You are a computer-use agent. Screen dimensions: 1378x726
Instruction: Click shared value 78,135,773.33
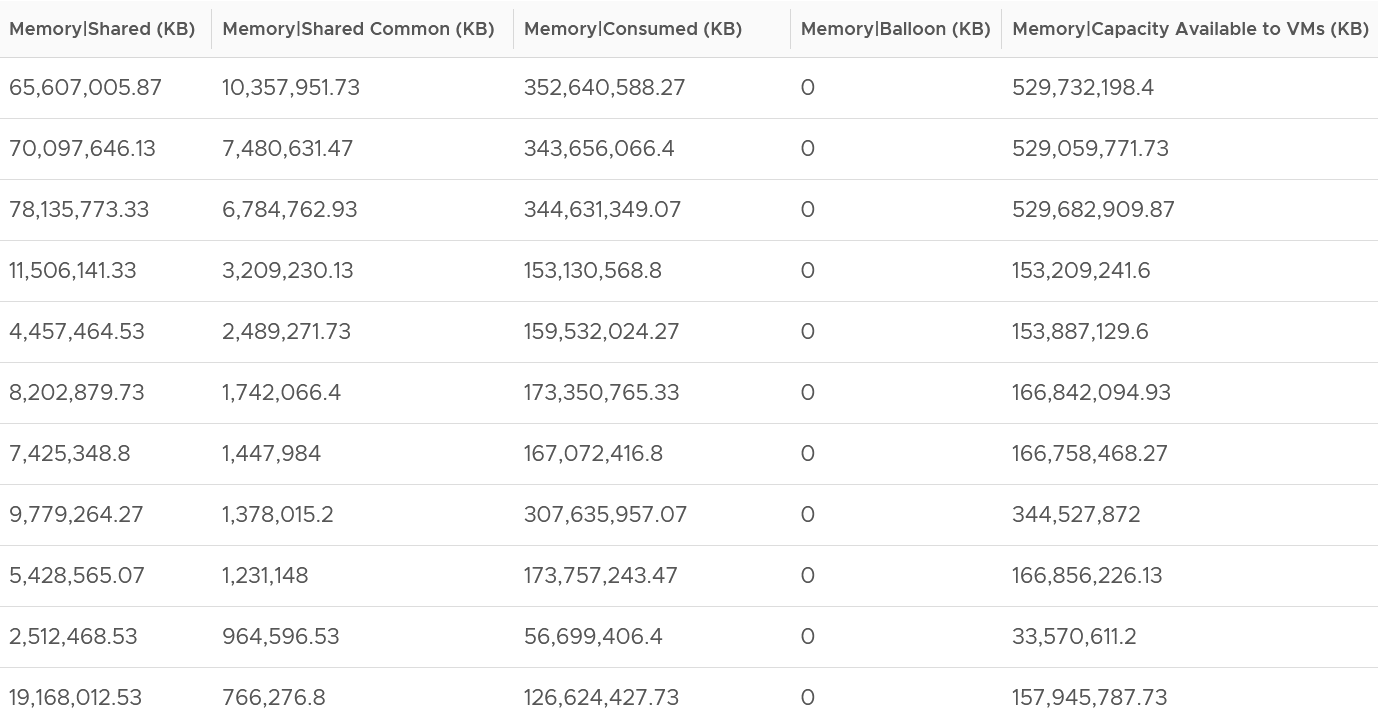[x=79, y=210]
